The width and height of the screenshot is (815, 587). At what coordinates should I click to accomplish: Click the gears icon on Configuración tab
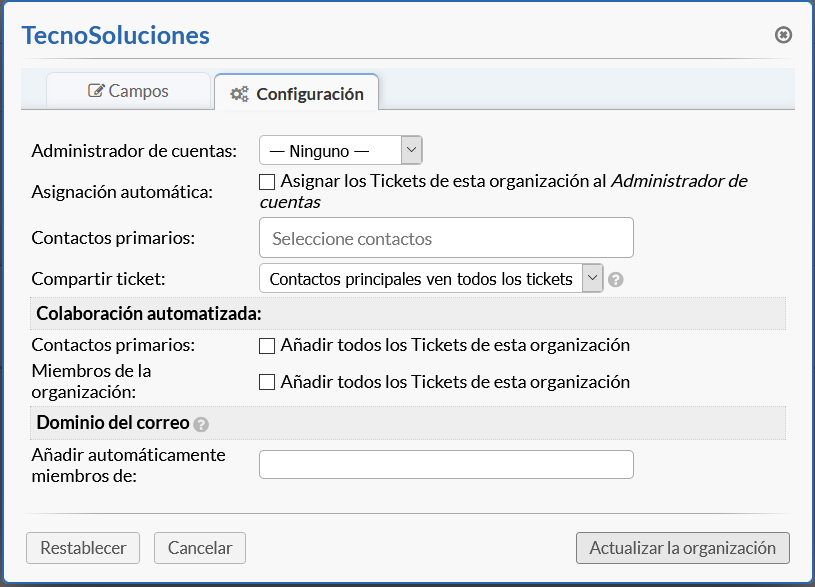click(x=239, y=95)
